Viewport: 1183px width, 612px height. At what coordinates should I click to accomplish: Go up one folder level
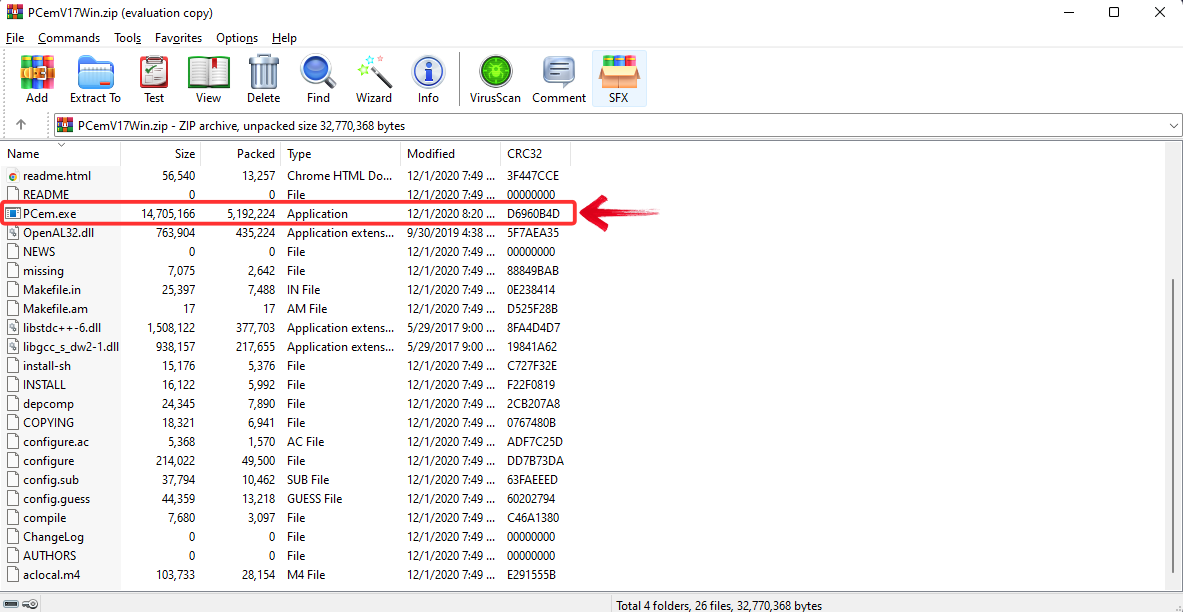point(21,125)
